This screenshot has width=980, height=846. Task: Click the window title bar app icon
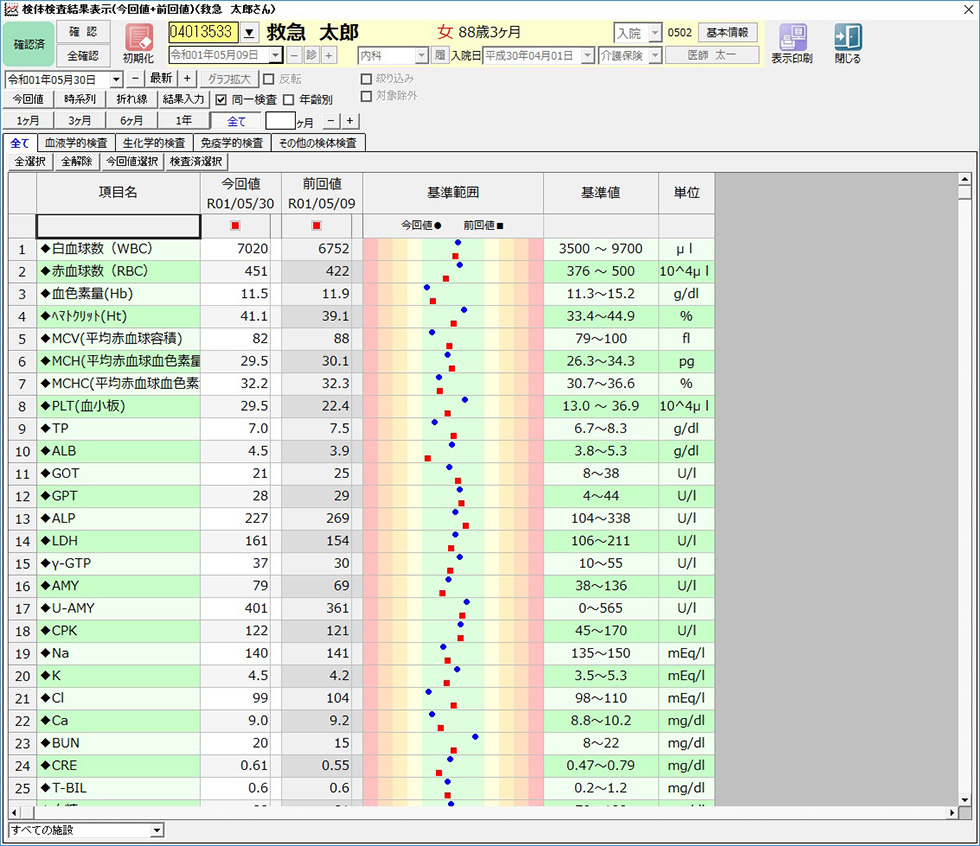click(11, 9)
